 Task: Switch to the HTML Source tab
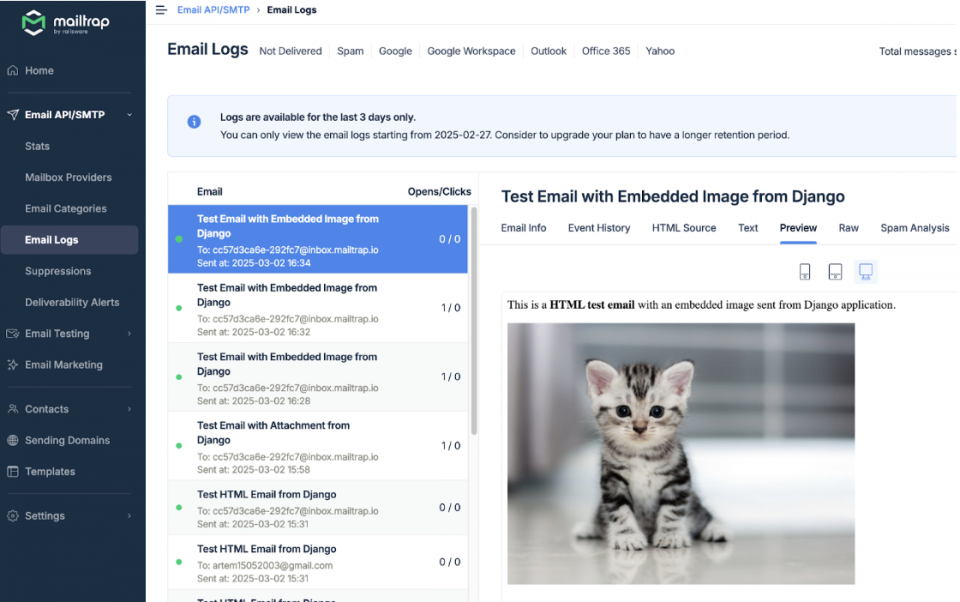[x=684, y=228]
